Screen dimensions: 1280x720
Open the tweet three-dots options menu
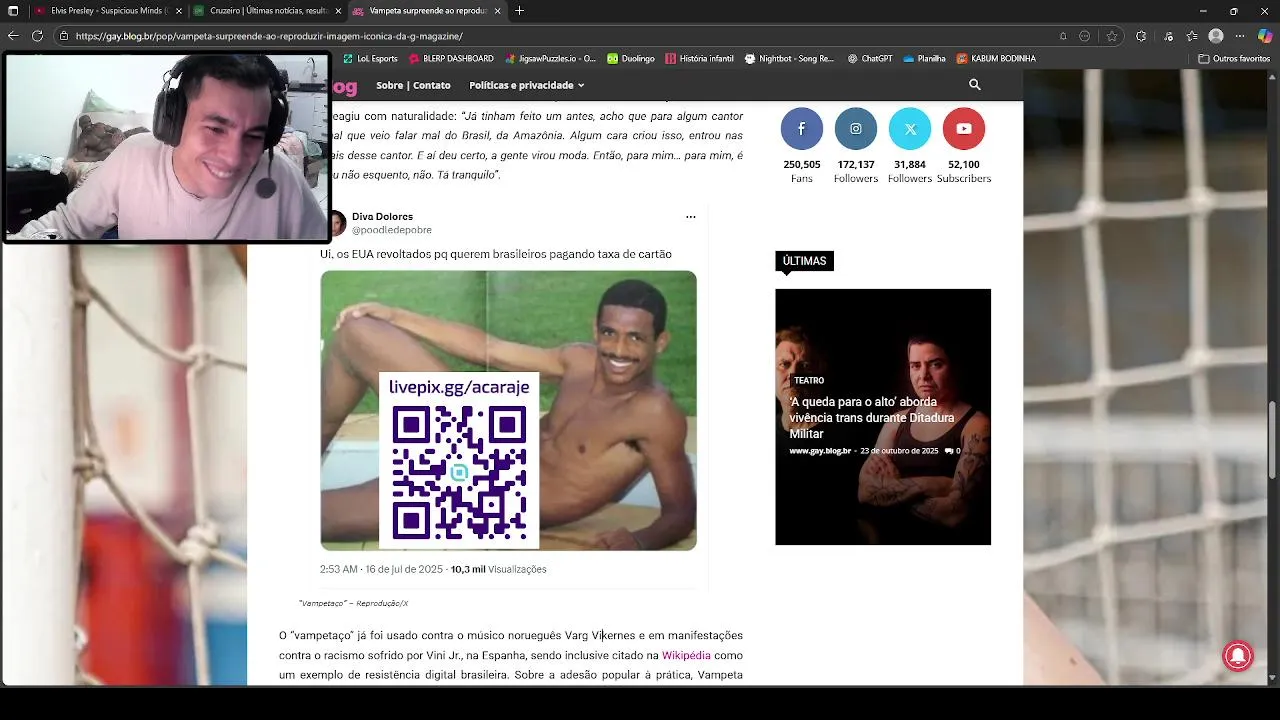[690, 217]
